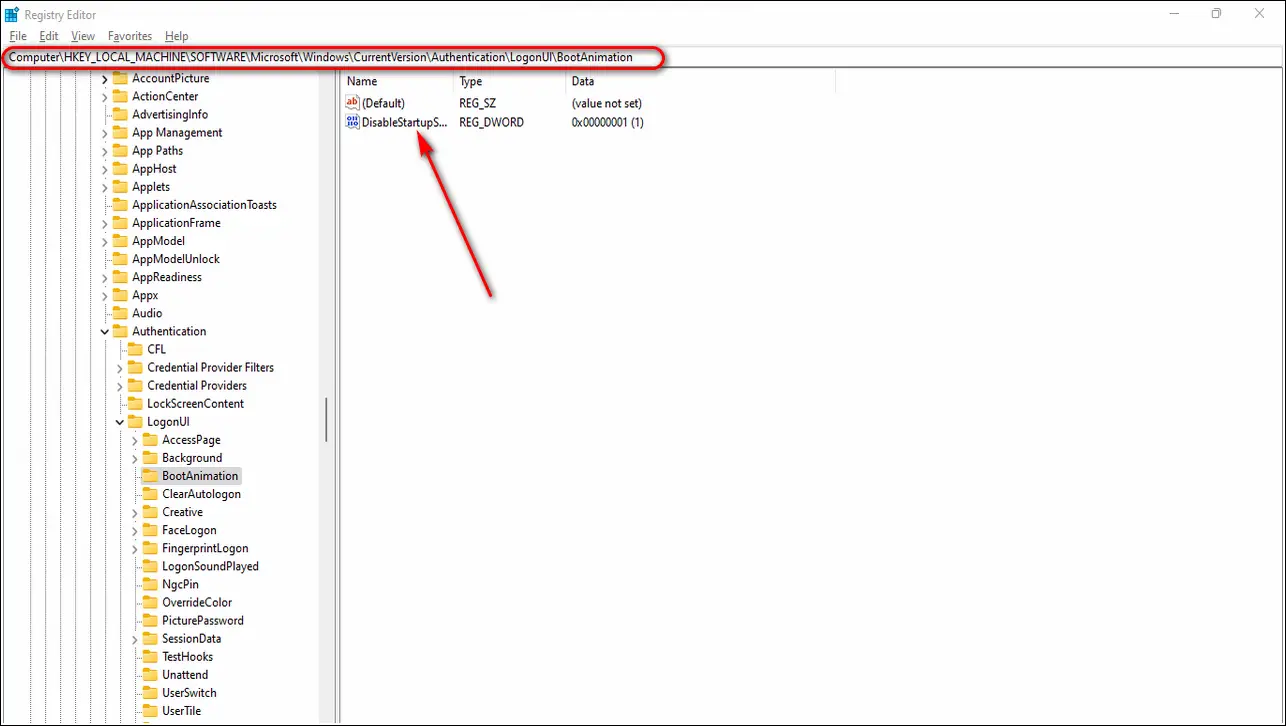Image resolution: width=1286 pixels, height=726 pixels.
Task: Click the DisableStartupSound DWORD value icon
Action: pyautogui.click(x=352, y=122)
